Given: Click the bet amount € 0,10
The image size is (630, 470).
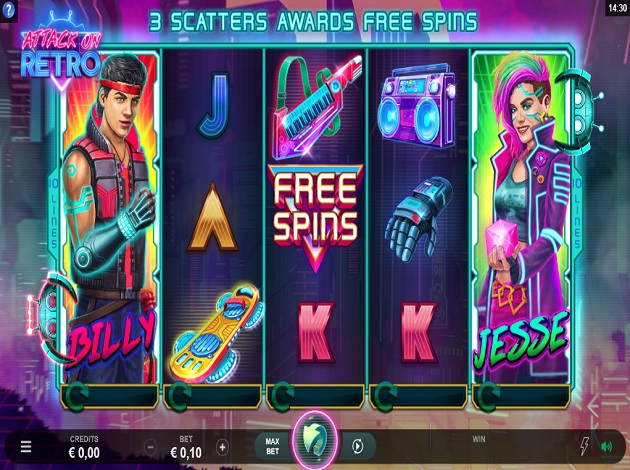Looking at the screenshot, I should (186, 453).
